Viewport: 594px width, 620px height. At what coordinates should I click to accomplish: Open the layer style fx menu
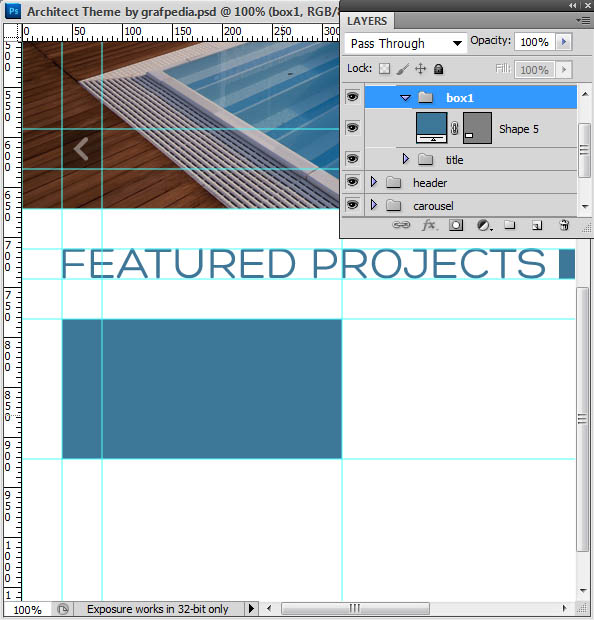pyautogui.click(x=429, y=225)
